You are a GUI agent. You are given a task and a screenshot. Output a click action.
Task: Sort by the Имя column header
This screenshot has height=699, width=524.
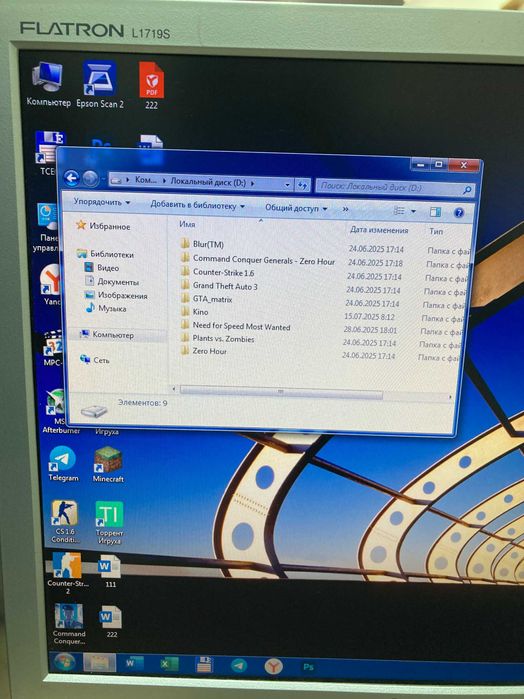[x=187, y=224]
